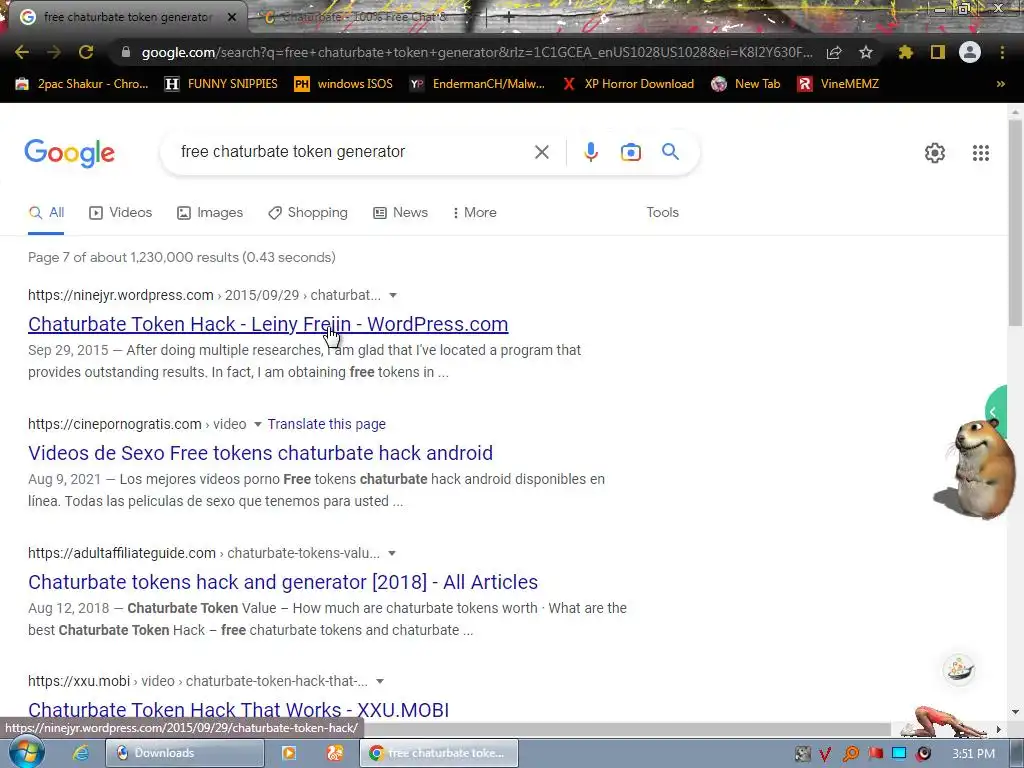Image resolution: width=1024 pixels, height=768 pixels.
Task: Switch to the Chaturbate 100% Free Chat tab
Action: point(366,17)
